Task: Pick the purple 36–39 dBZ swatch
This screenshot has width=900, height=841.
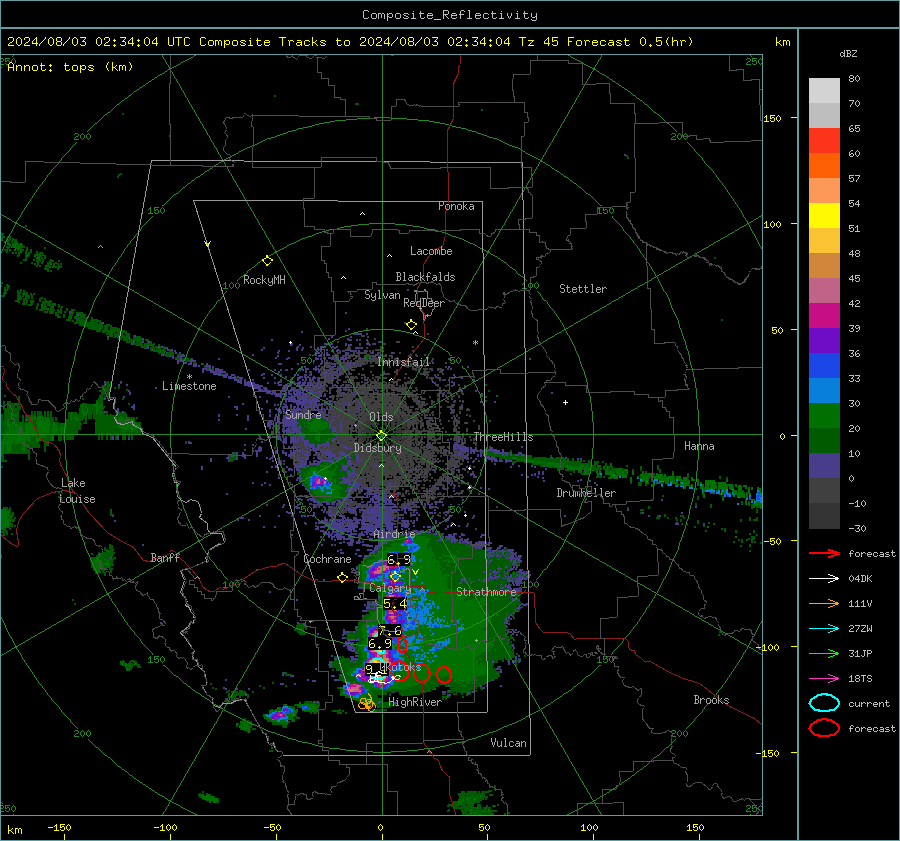Action: pyautogui.click(x=824, y=340)
